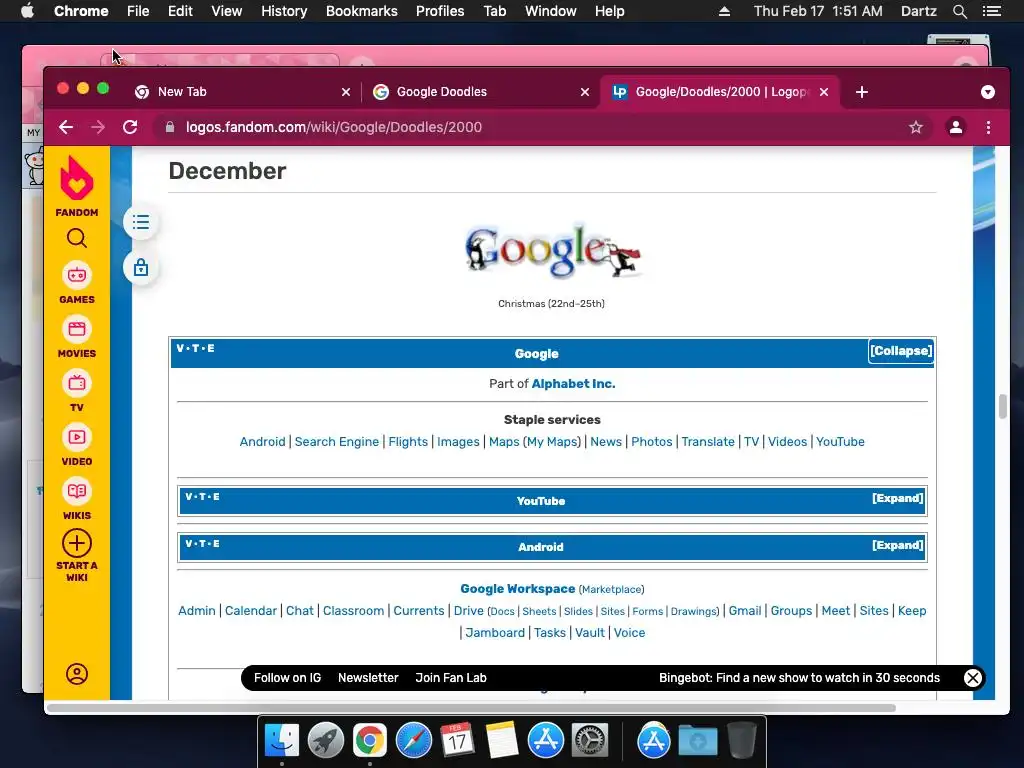Open the Marketplace link
The width and height of the screenshot is (1024, 768).
pos(611,590)
